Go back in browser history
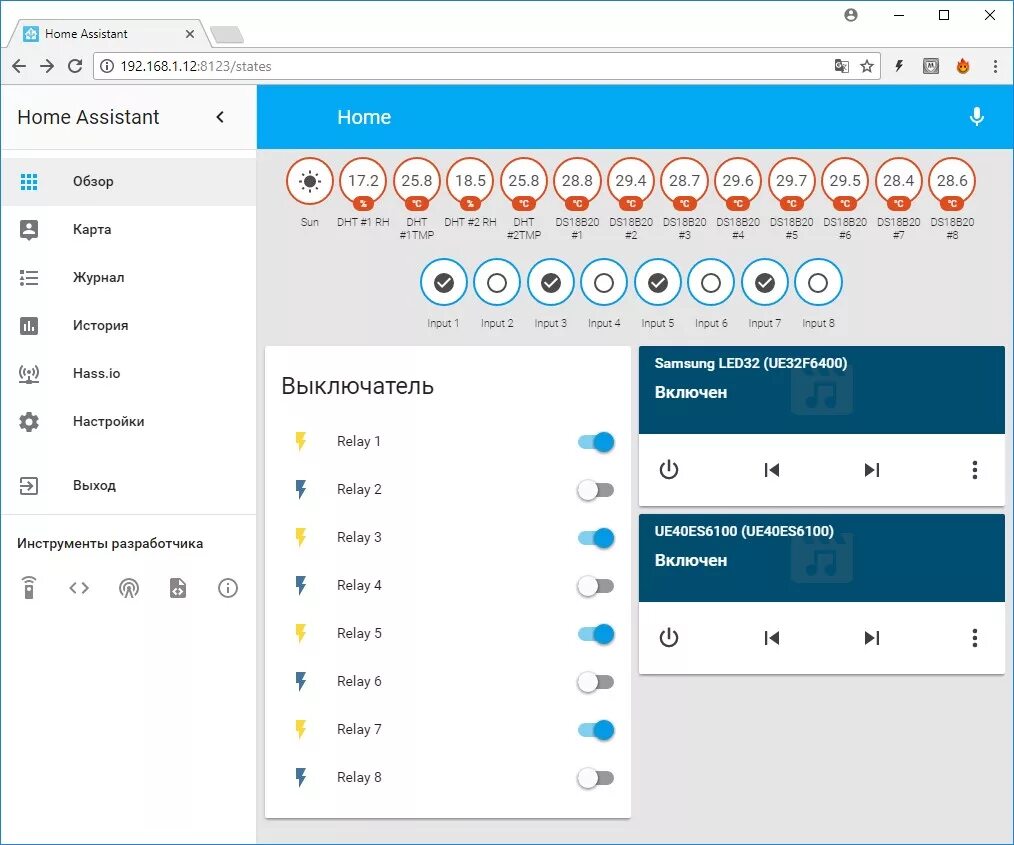The height and width of the screenshot is (845, 1014). coord(19,66)
